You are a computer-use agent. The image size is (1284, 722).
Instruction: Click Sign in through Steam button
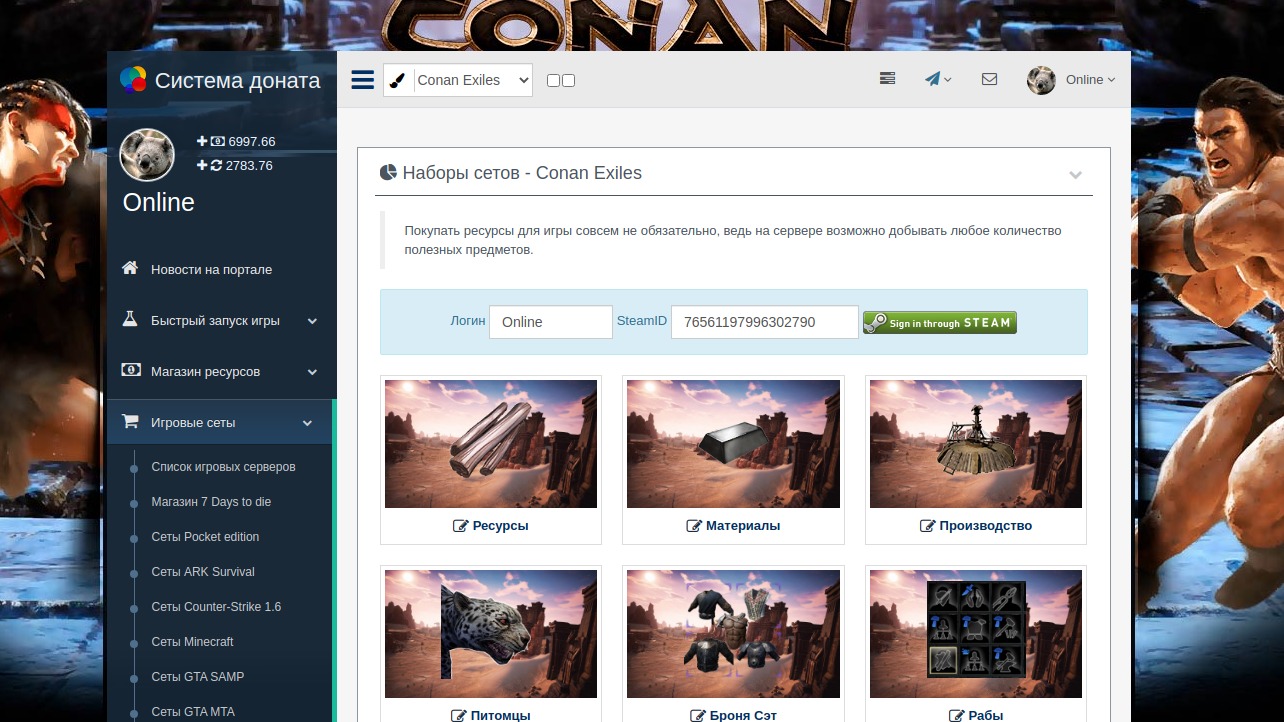pyautogui.click(x=939, y=323)
